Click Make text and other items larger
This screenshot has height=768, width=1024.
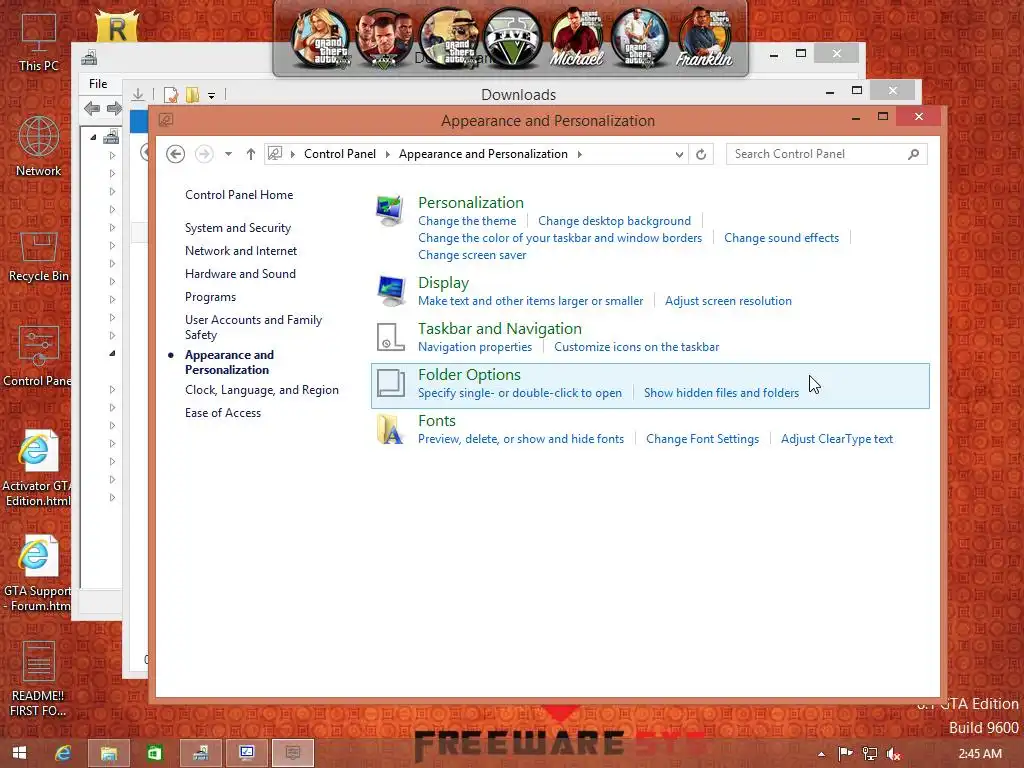530,300
